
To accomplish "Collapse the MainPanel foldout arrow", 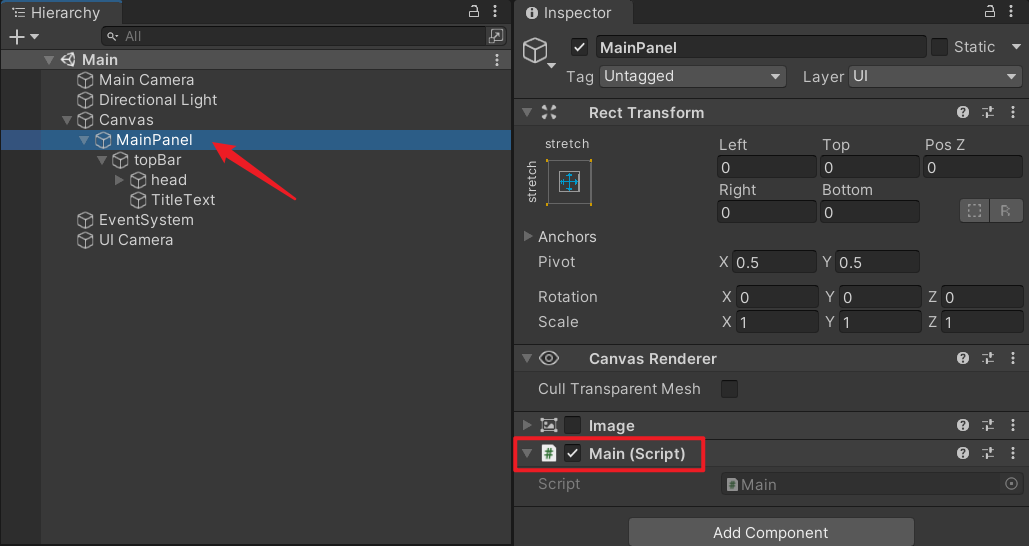I will click(x=84, y=140).
